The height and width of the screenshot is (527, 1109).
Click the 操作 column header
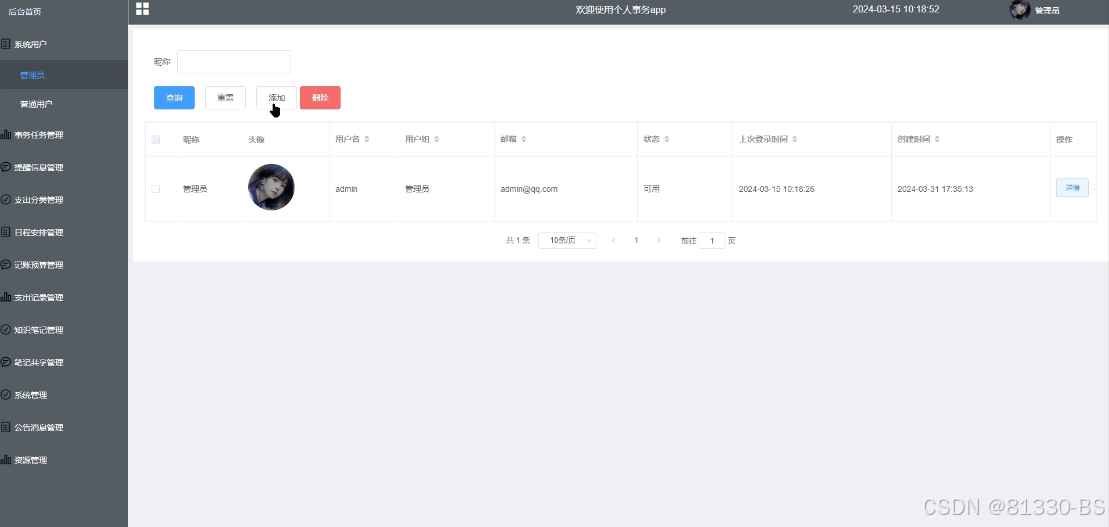(x=1064, y=139)
